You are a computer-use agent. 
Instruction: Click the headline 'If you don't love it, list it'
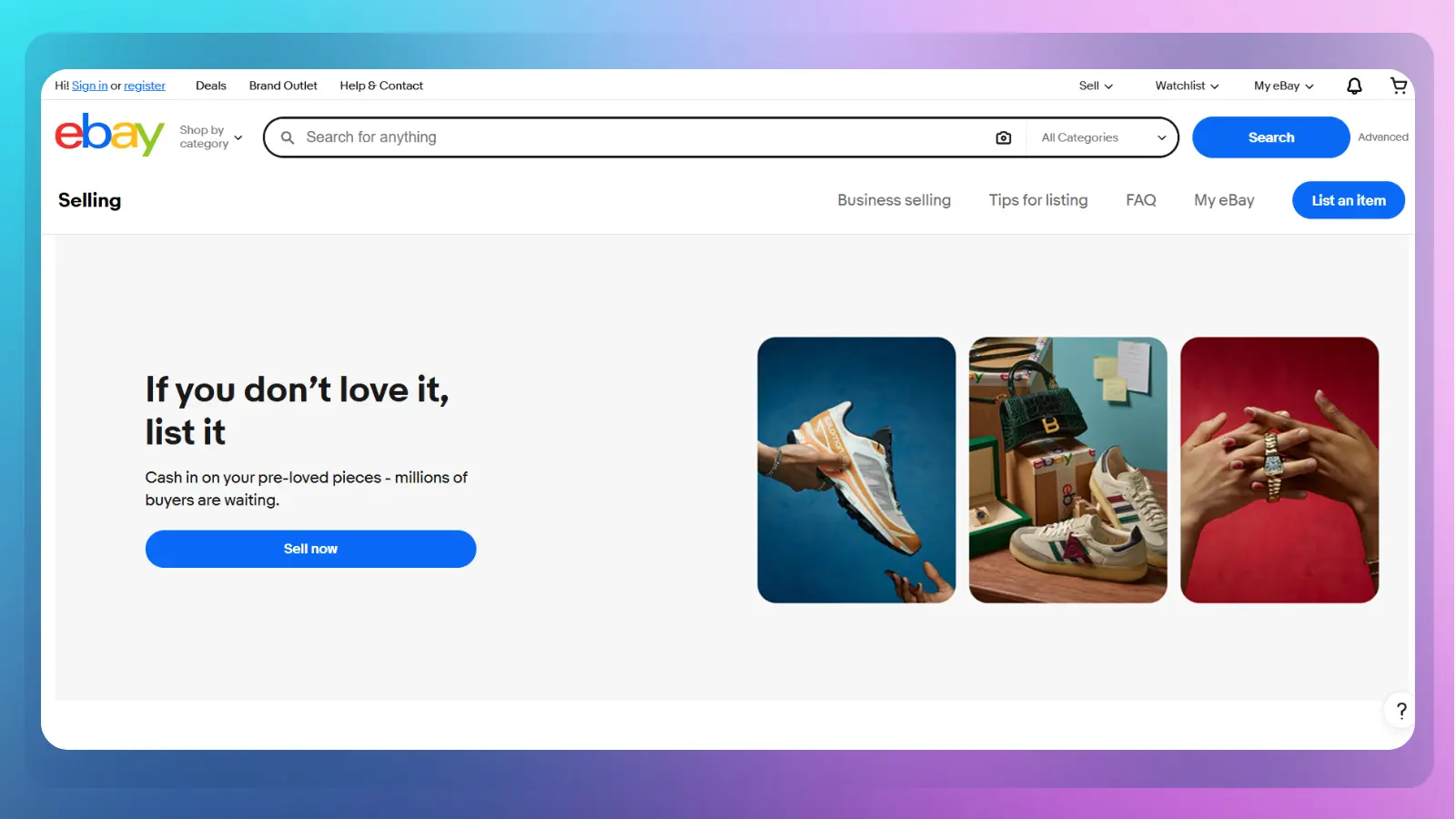coord(298,410)
